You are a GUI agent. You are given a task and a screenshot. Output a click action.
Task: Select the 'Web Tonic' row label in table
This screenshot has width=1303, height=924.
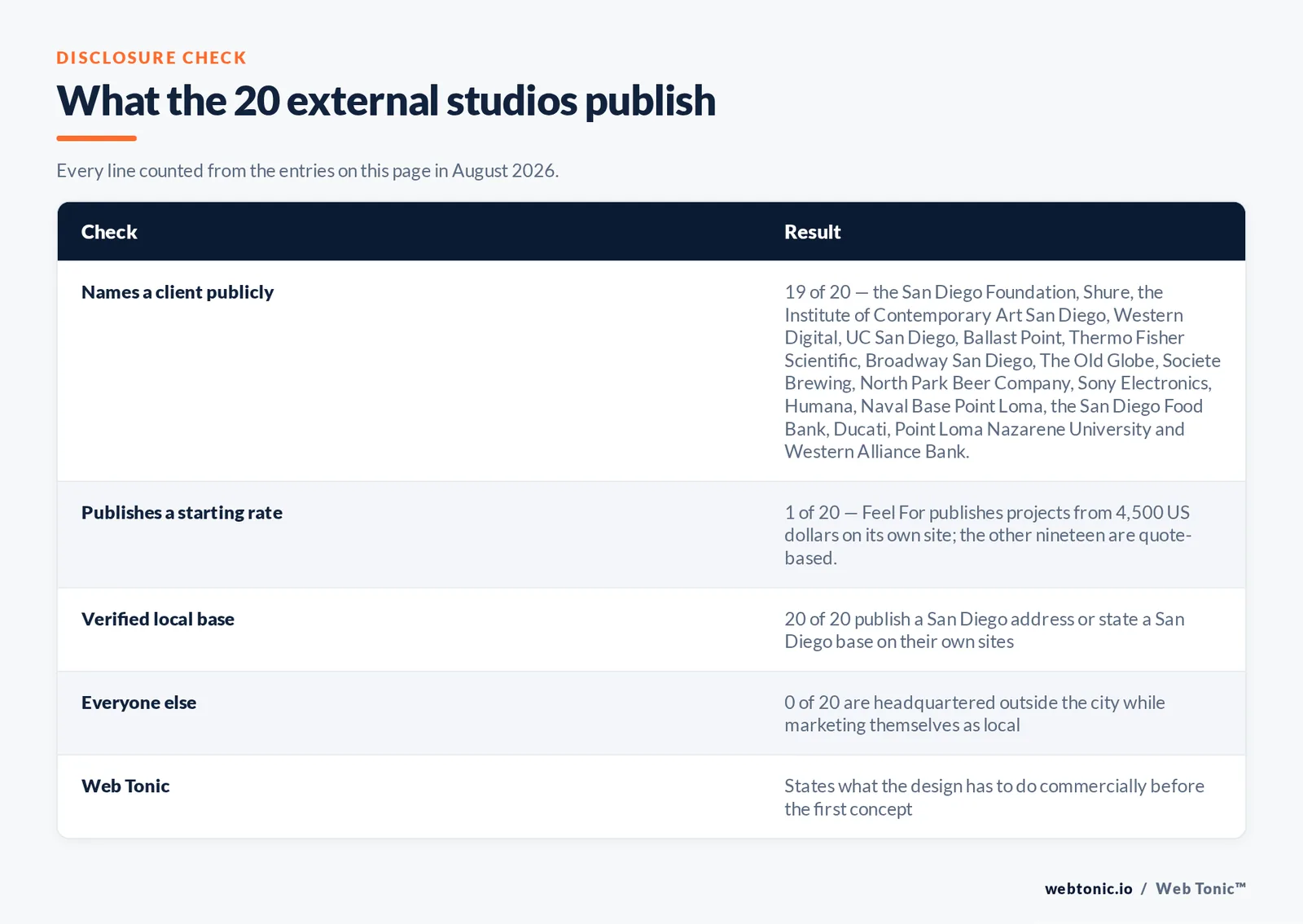point(125,786)
